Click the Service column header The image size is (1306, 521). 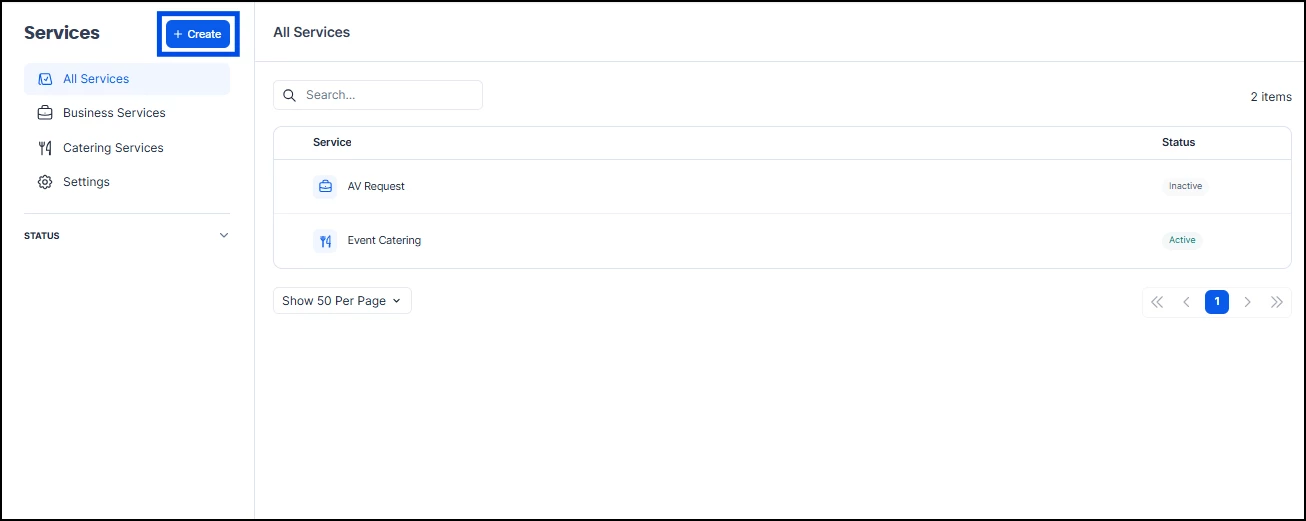pos(332,142)
